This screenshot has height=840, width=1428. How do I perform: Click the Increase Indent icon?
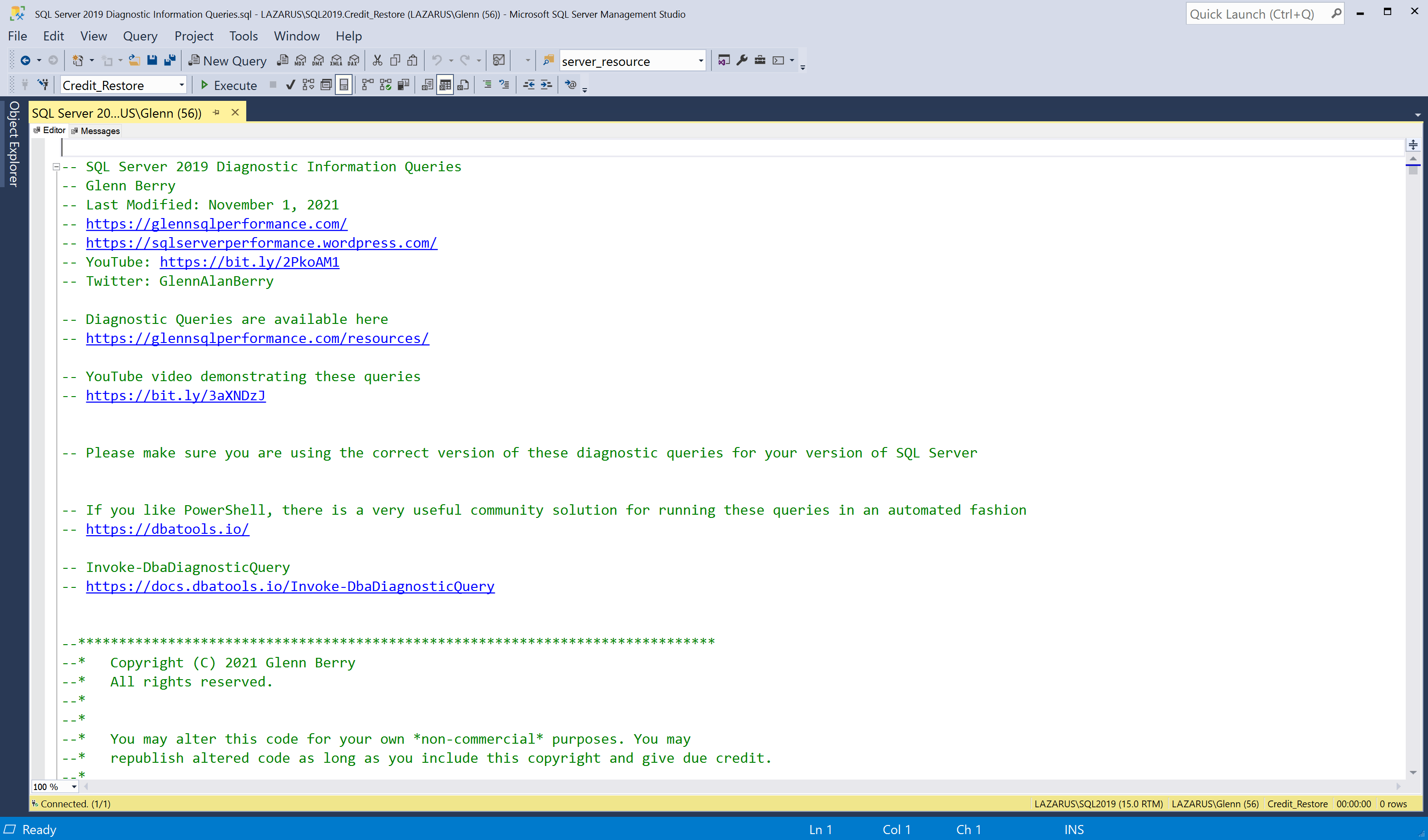tap(546, 85)
